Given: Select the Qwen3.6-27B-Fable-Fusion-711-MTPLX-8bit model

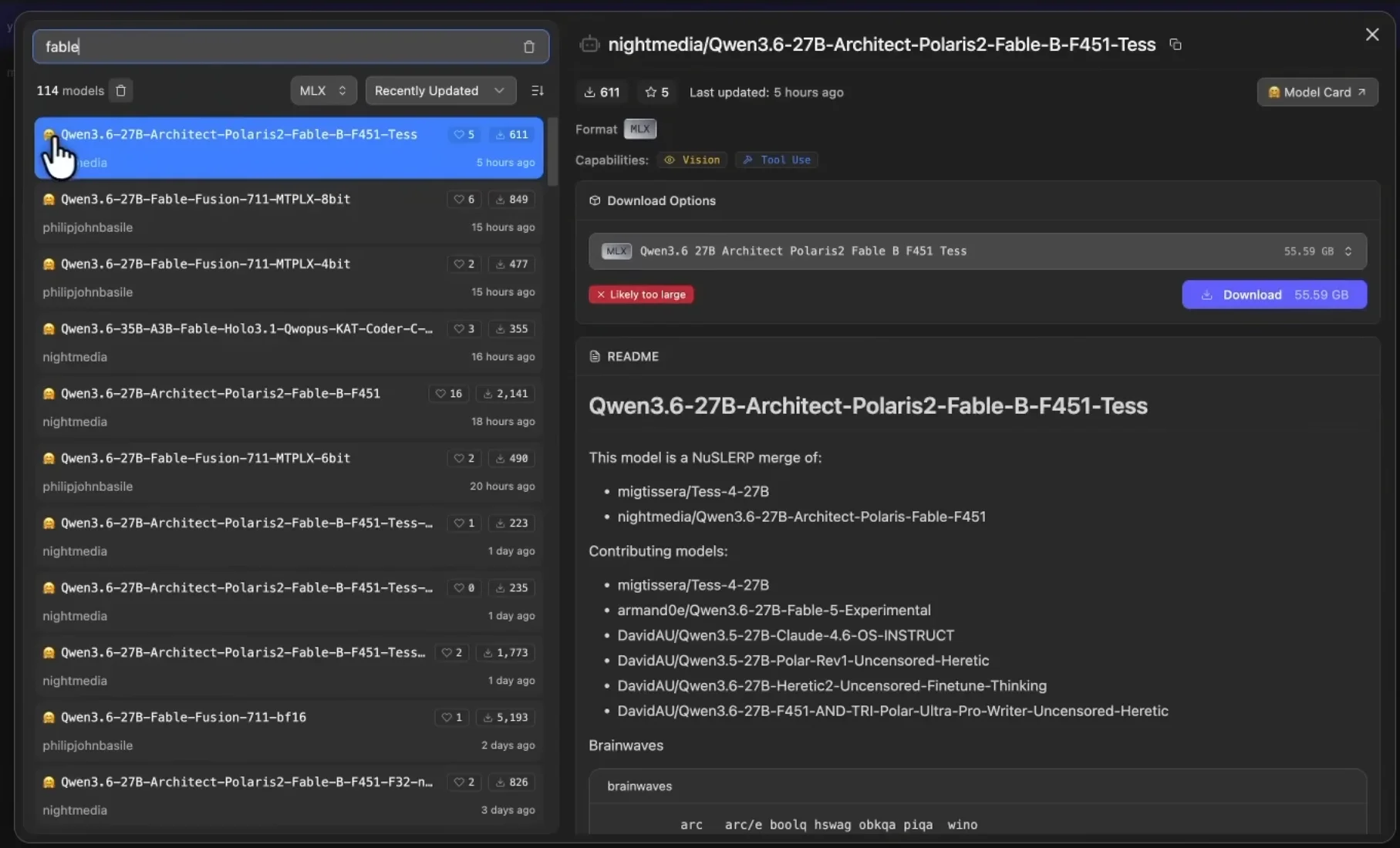Looking at the screenshot, I should coord(288,213).
